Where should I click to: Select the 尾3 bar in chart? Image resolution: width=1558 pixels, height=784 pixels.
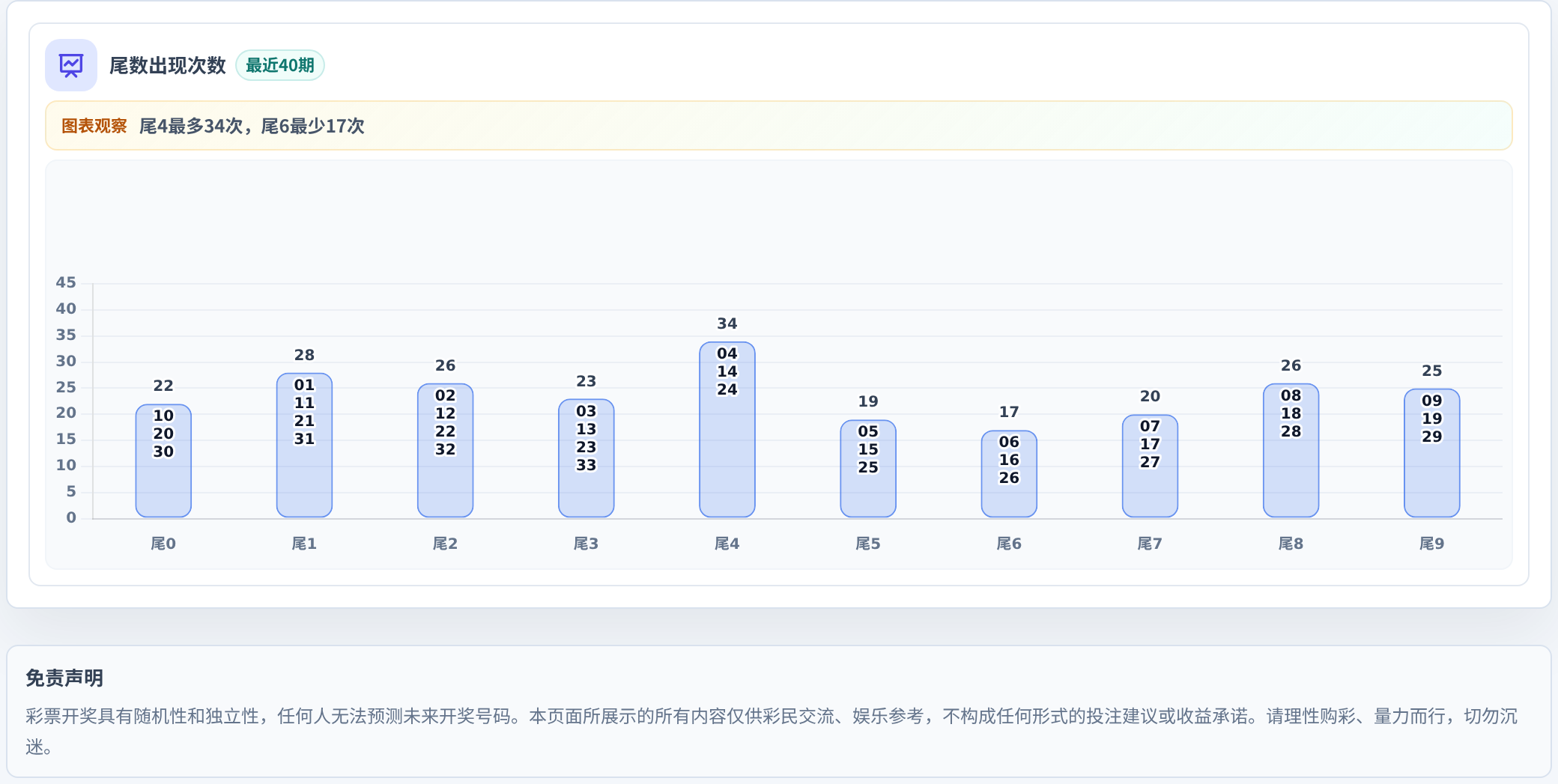(586, 458)
